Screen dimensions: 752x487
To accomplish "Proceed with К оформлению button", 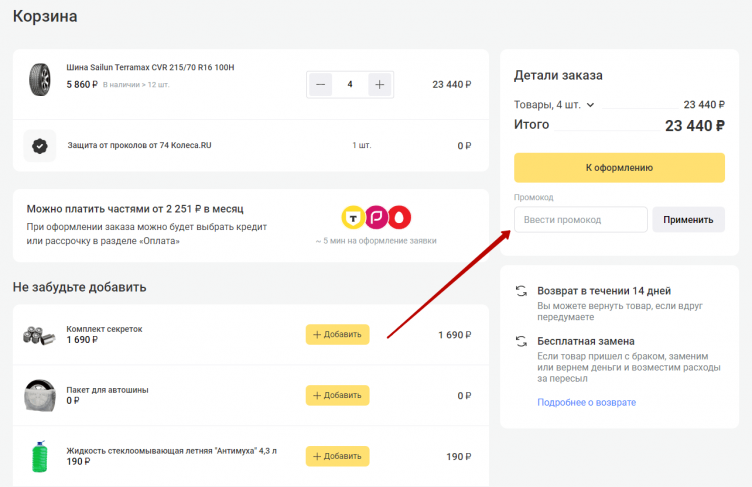I will (x=619, y=167).
